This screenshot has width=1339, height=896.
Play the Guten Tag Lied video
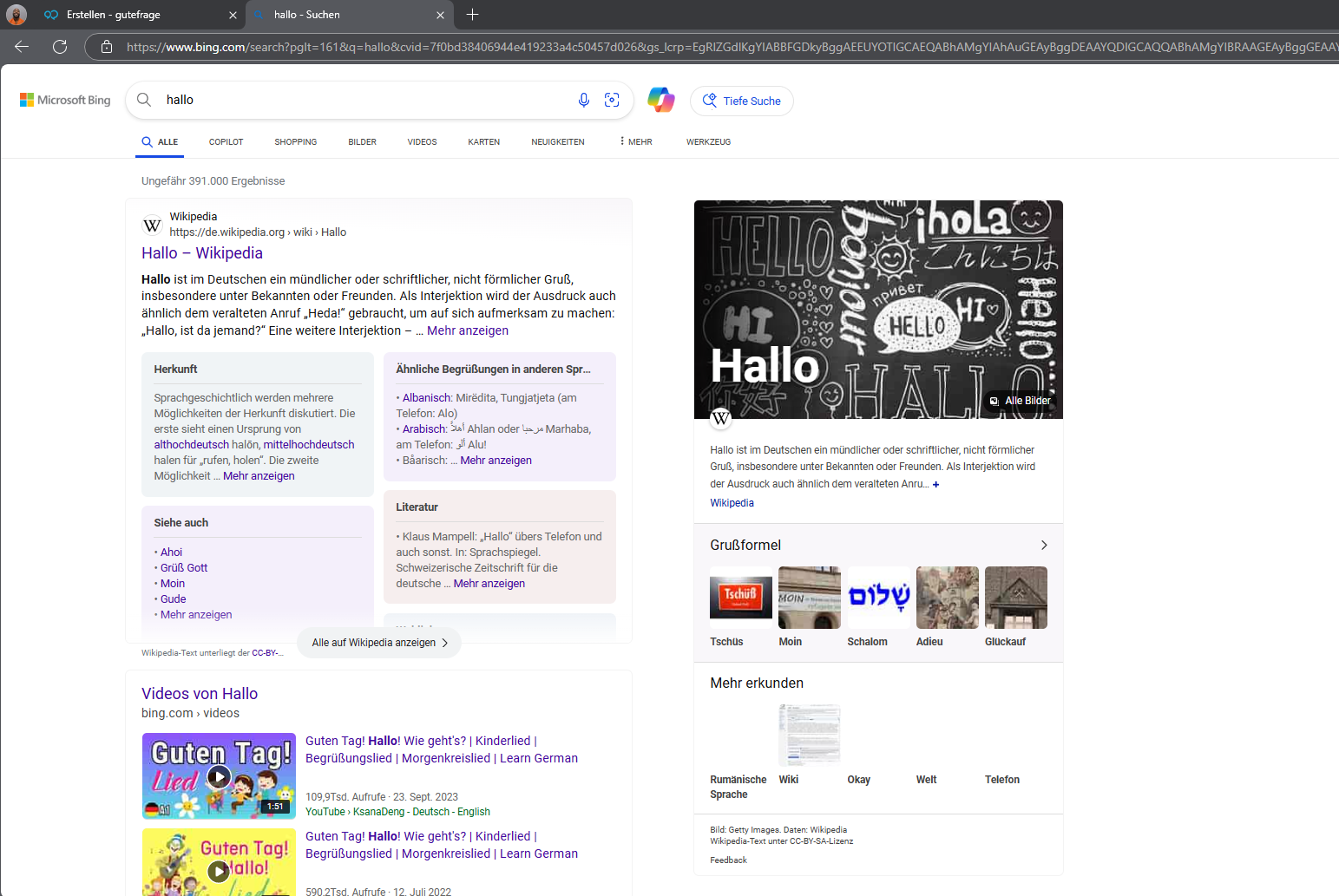(219, 776)
